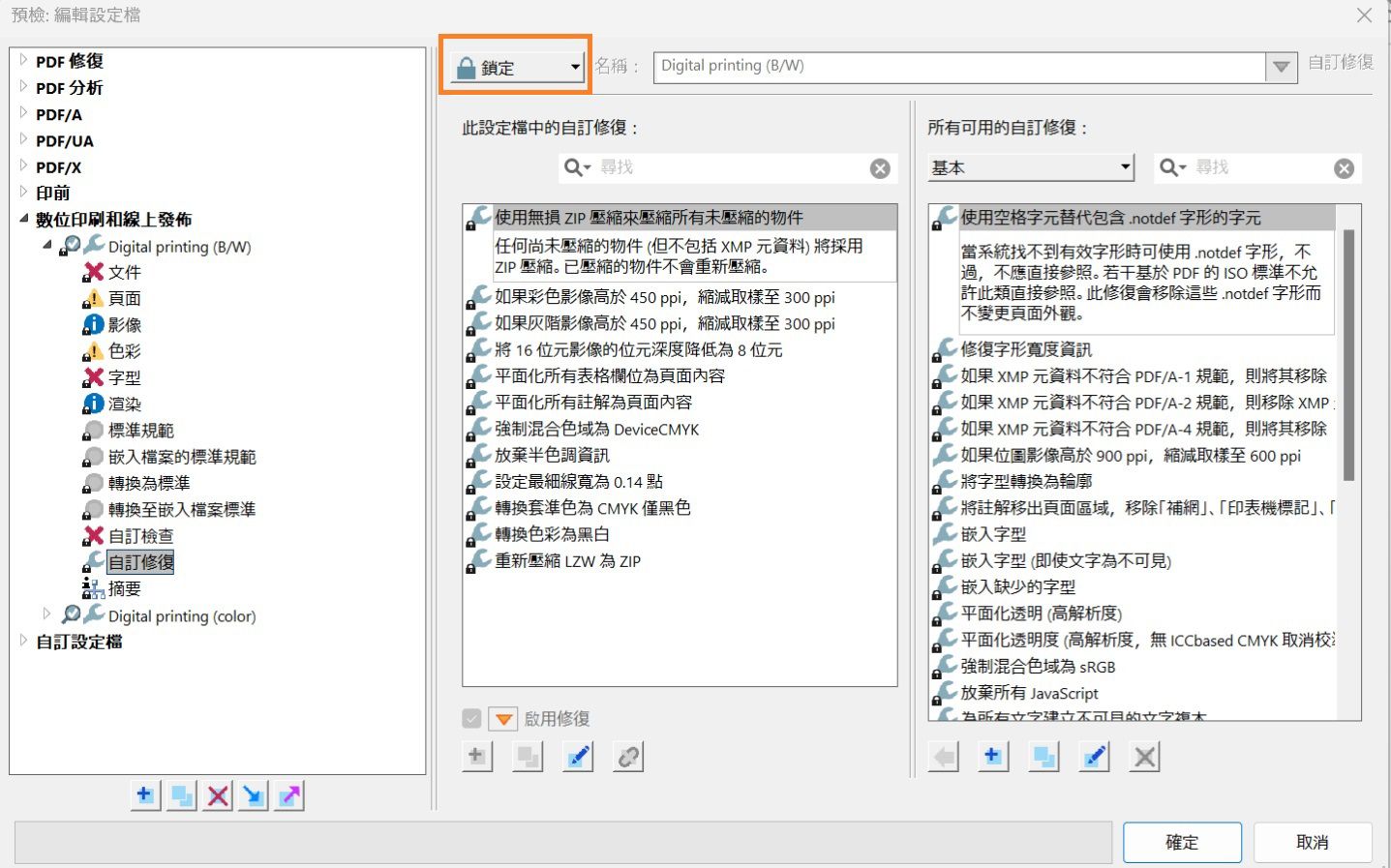The image size is (1391, 868).
Task: Select the PDF/X group row
Action: [59, 166]
